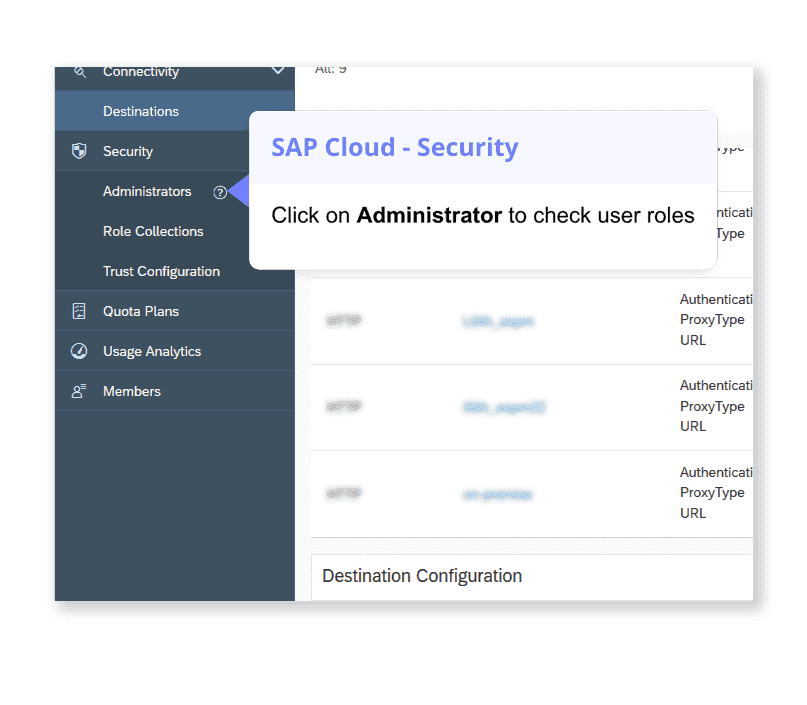
Task: Collapse the Connectivity menu chevron
Action: pos(278,70)
